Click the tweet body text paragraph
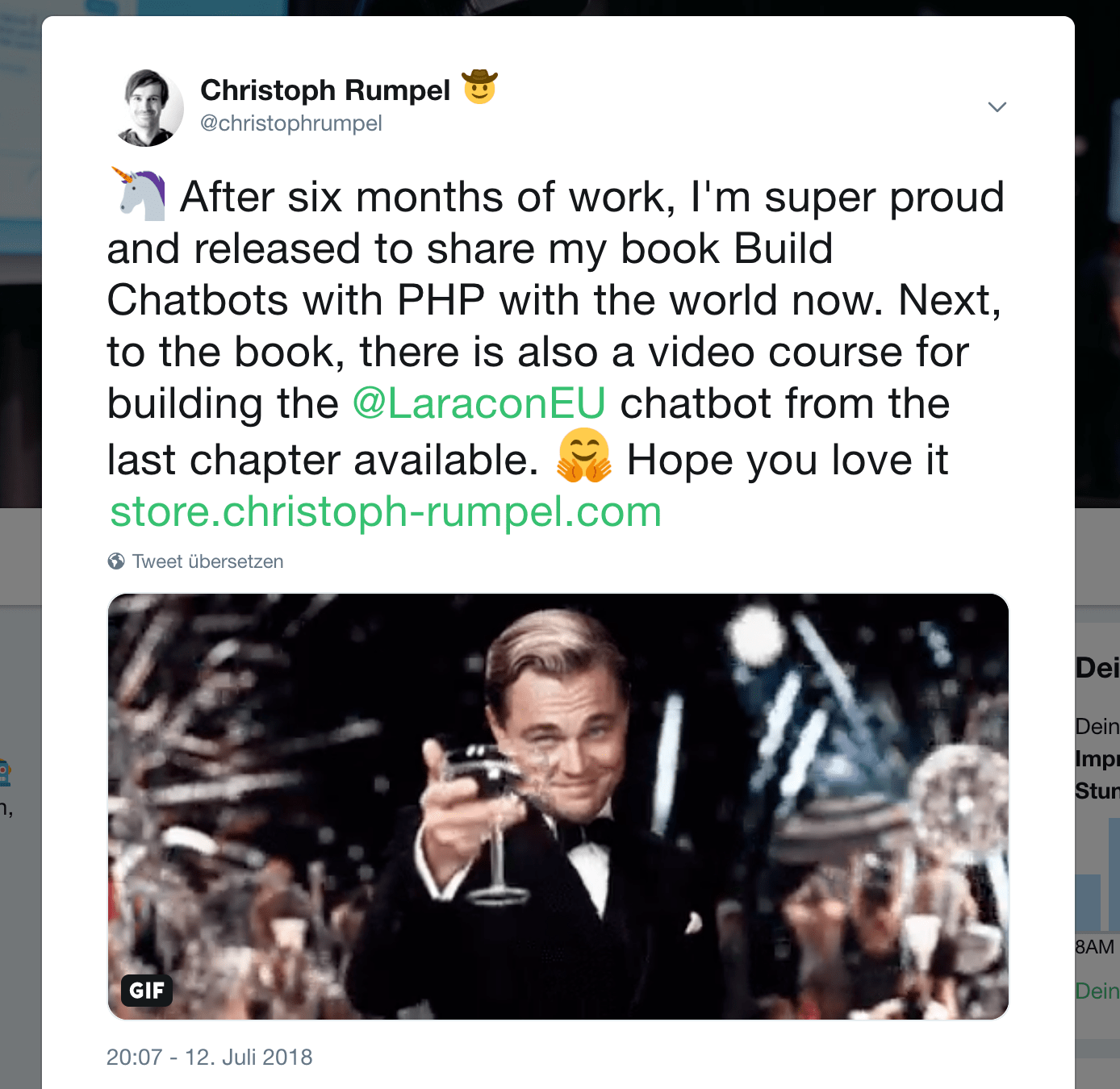 point(555,353)
